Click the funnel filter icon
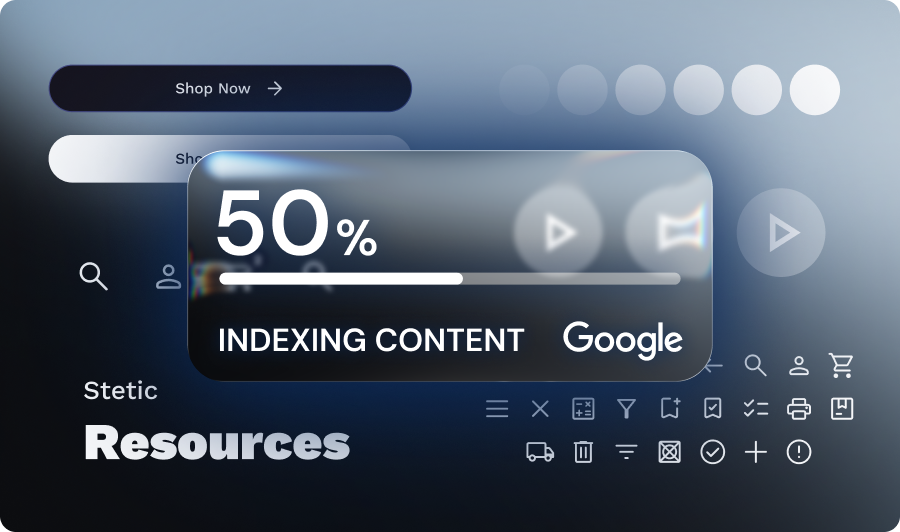 (x=626, y=409)
